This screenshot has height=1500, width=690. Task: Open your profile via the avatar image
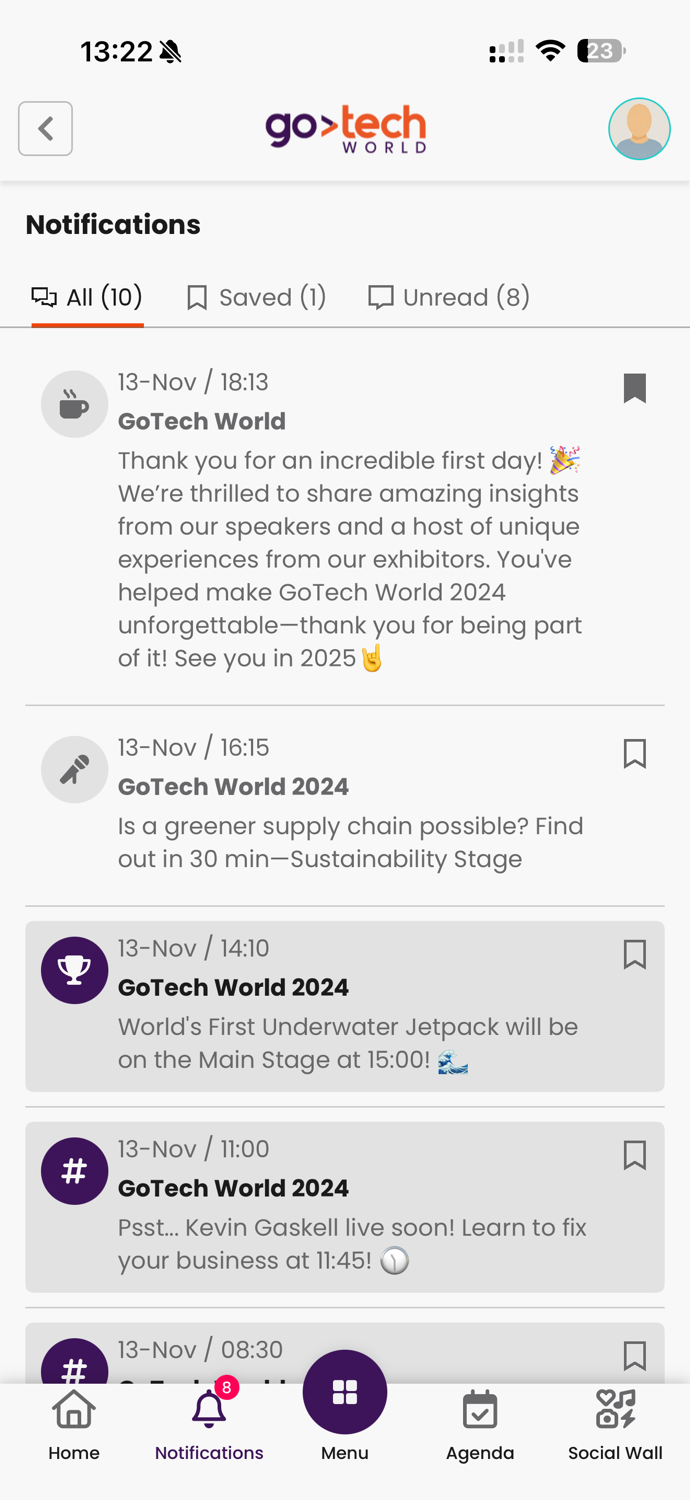(x=639, y=128)
